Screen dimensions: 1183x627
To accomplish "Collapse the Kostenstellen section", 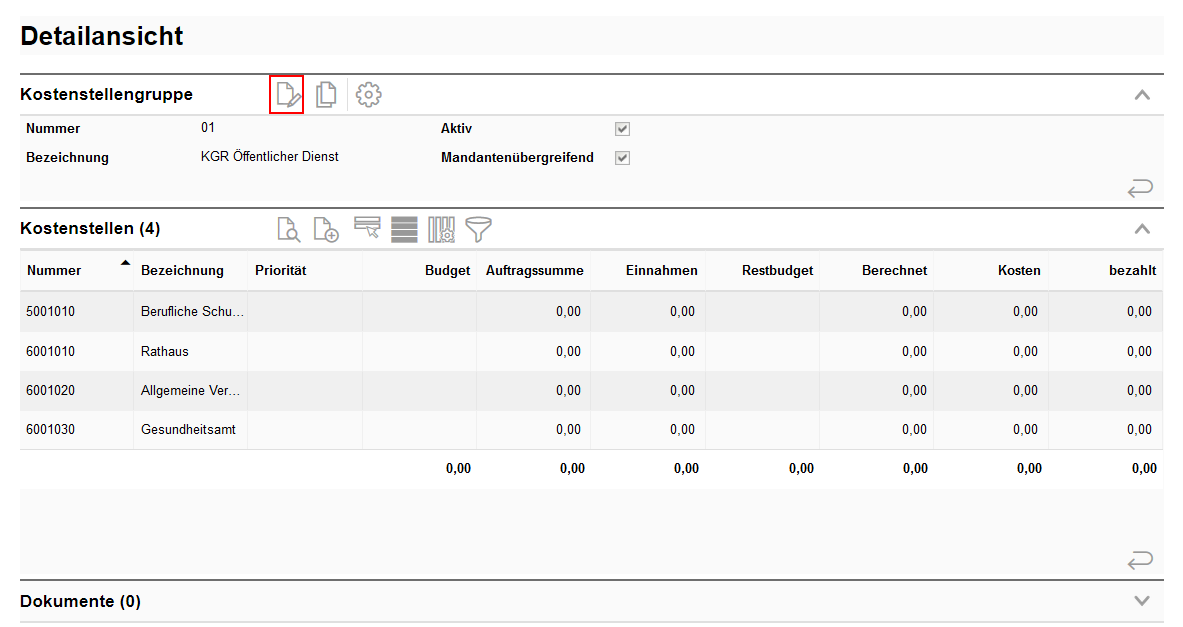I will (x=1142, y=229).
